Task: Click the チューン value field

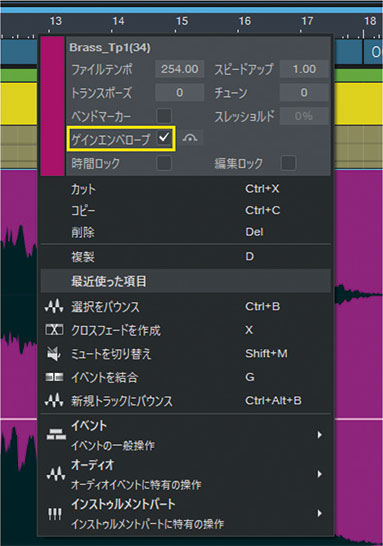Action: coord(304,92)
